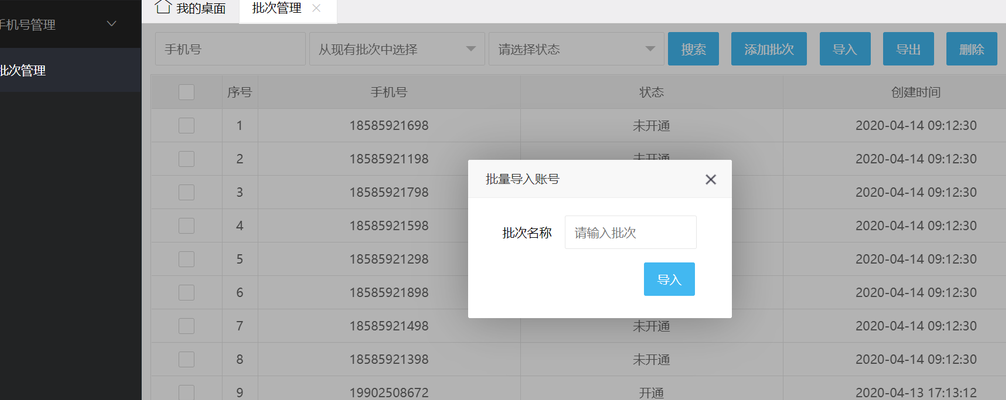Check the box for row 18585921198
This screenshot has width=1006, height=400.
tap(186, 159)
